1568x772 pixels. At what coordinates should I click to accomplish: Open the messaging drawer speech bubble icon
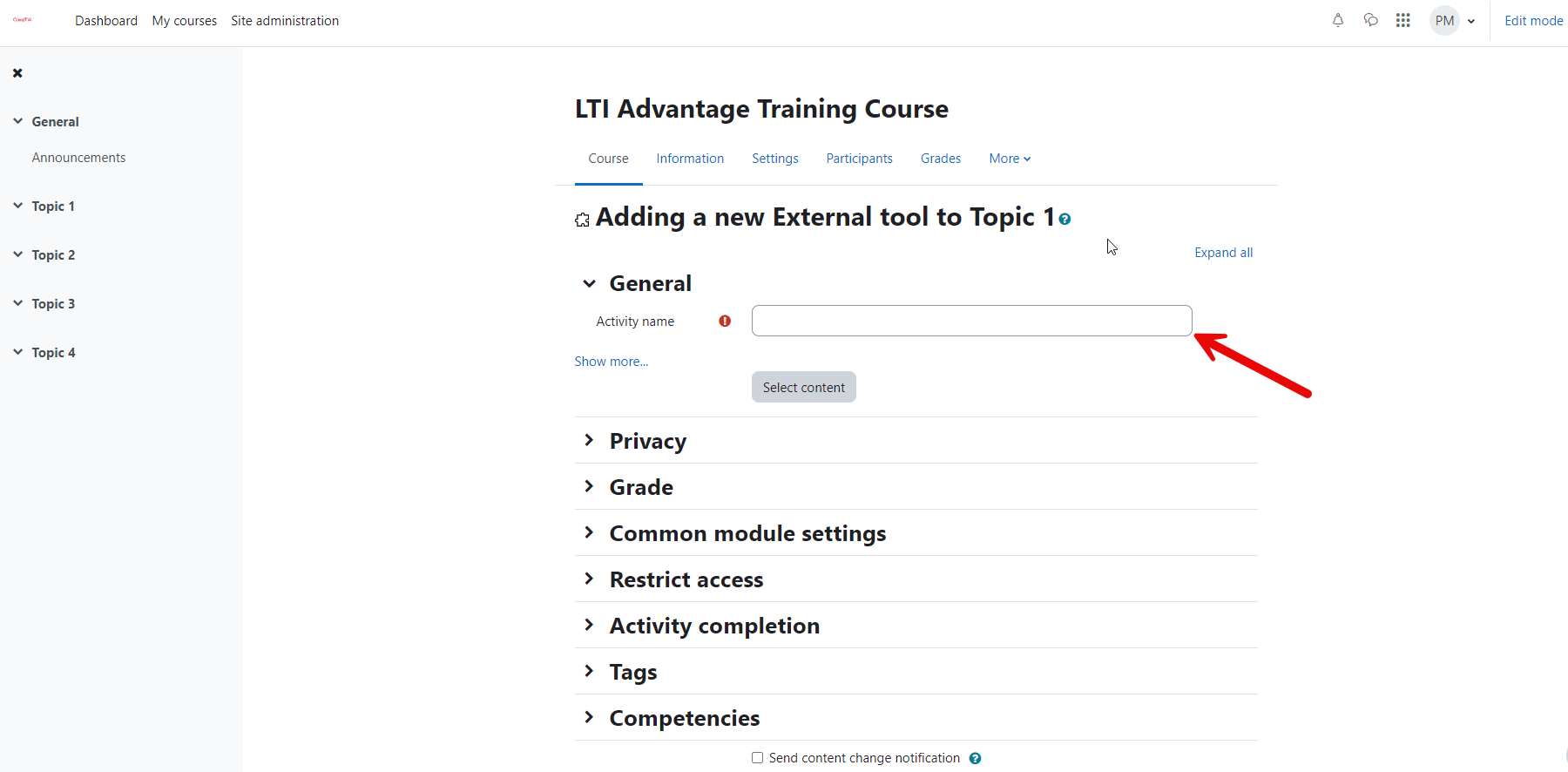click(x=1370, y=20)
